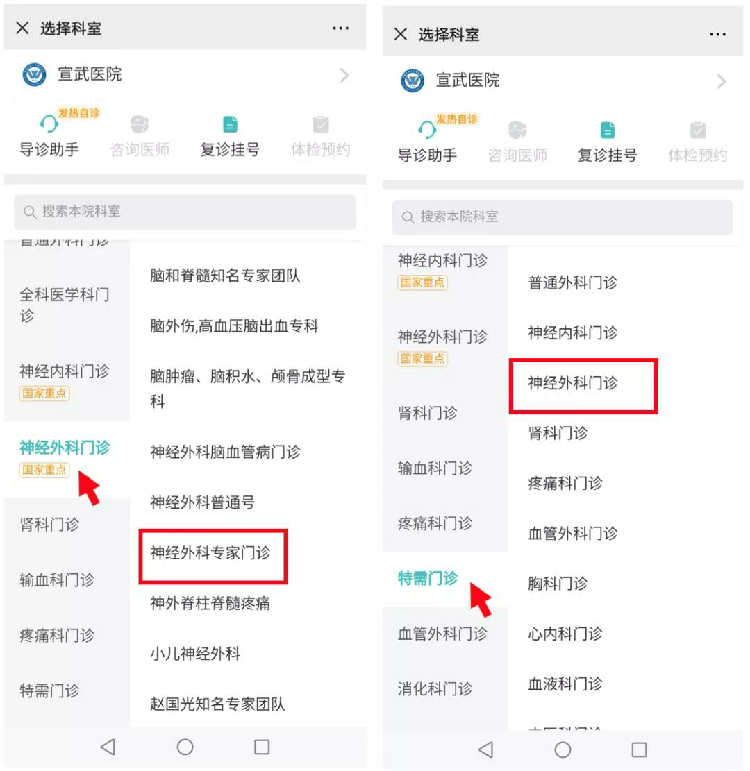Select 神经外科门诊 tab in left sidebar, left screen

64,448
